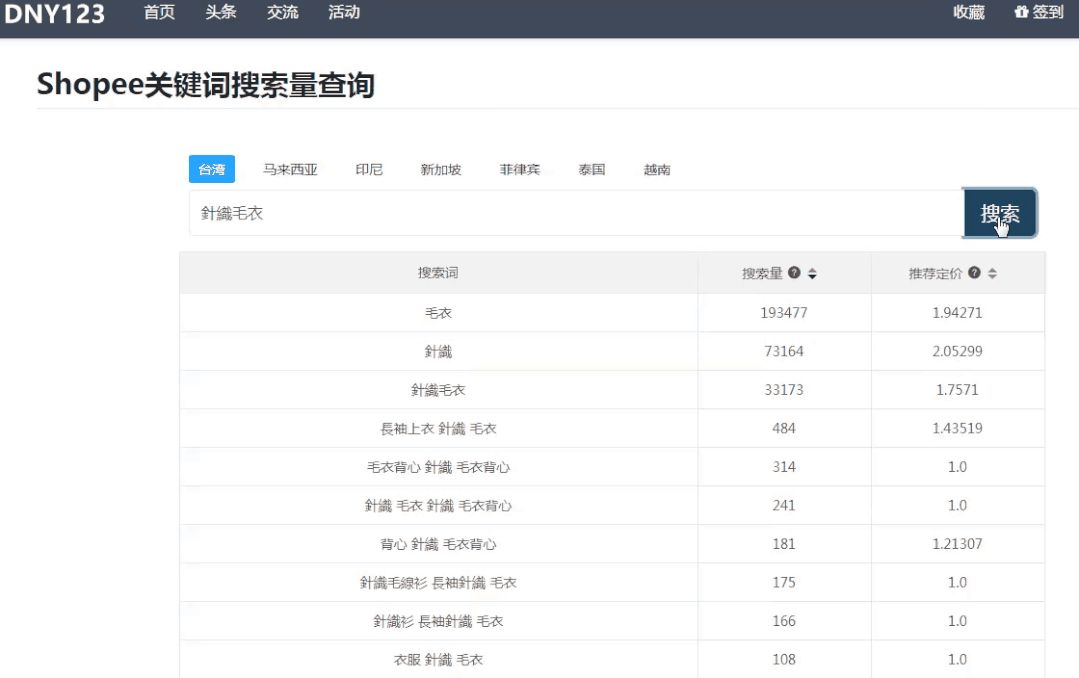Click recommended price 1.21307
The height and width of the screenshot is (678, 1079).
[x=957, y=544]
